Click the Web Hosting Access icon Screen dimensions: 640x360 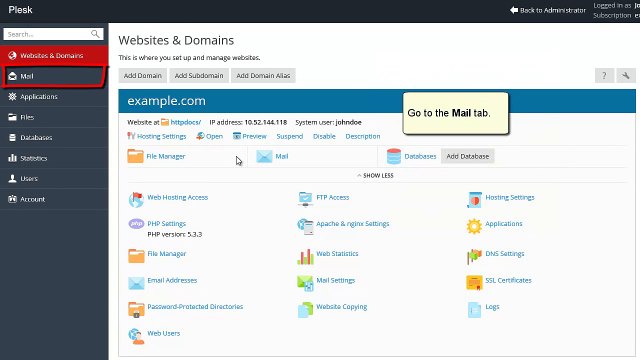click(x=136, y=200)
